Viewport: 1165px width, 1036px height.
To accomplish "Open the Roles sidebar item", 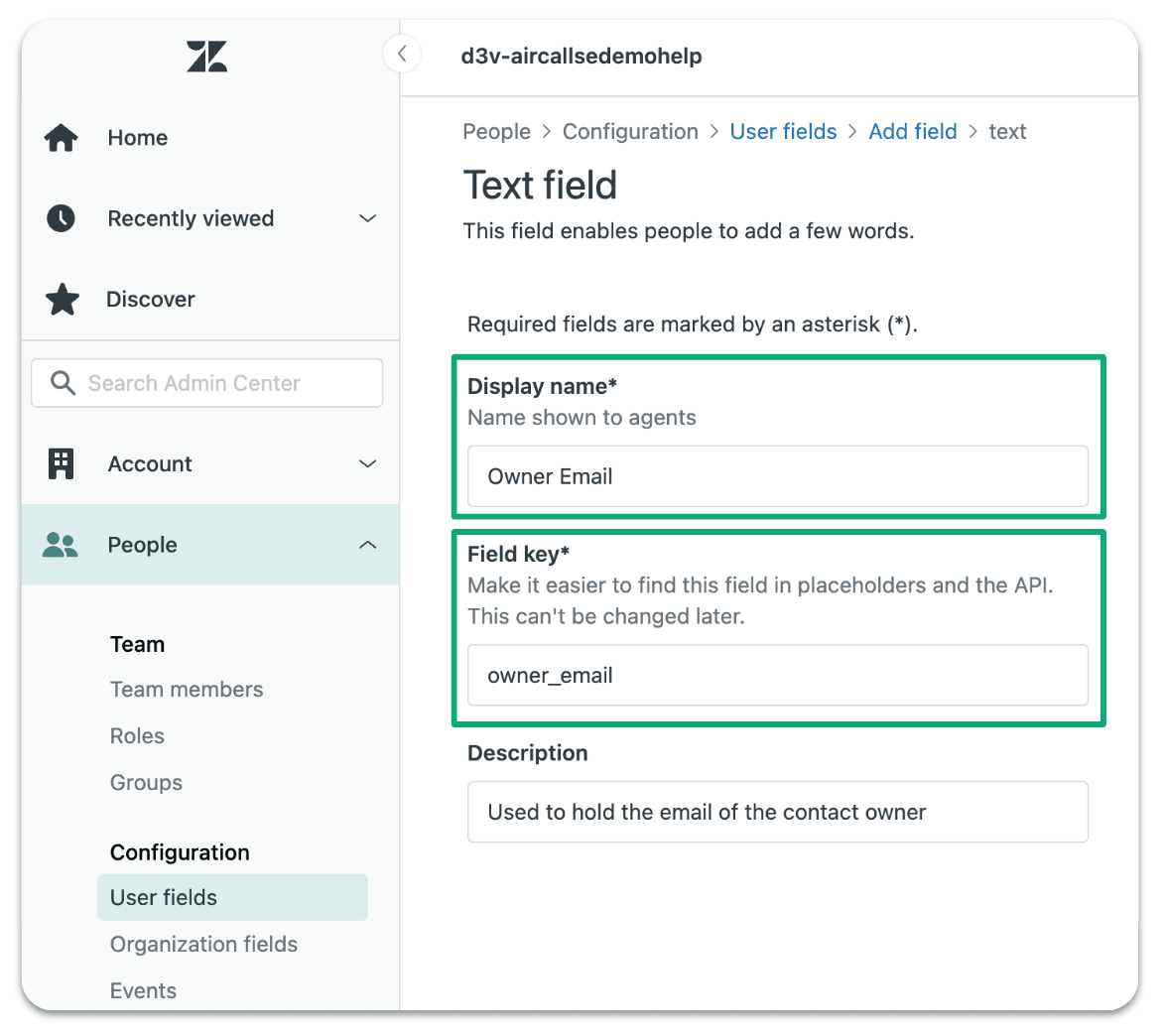I will click(137, 736).
